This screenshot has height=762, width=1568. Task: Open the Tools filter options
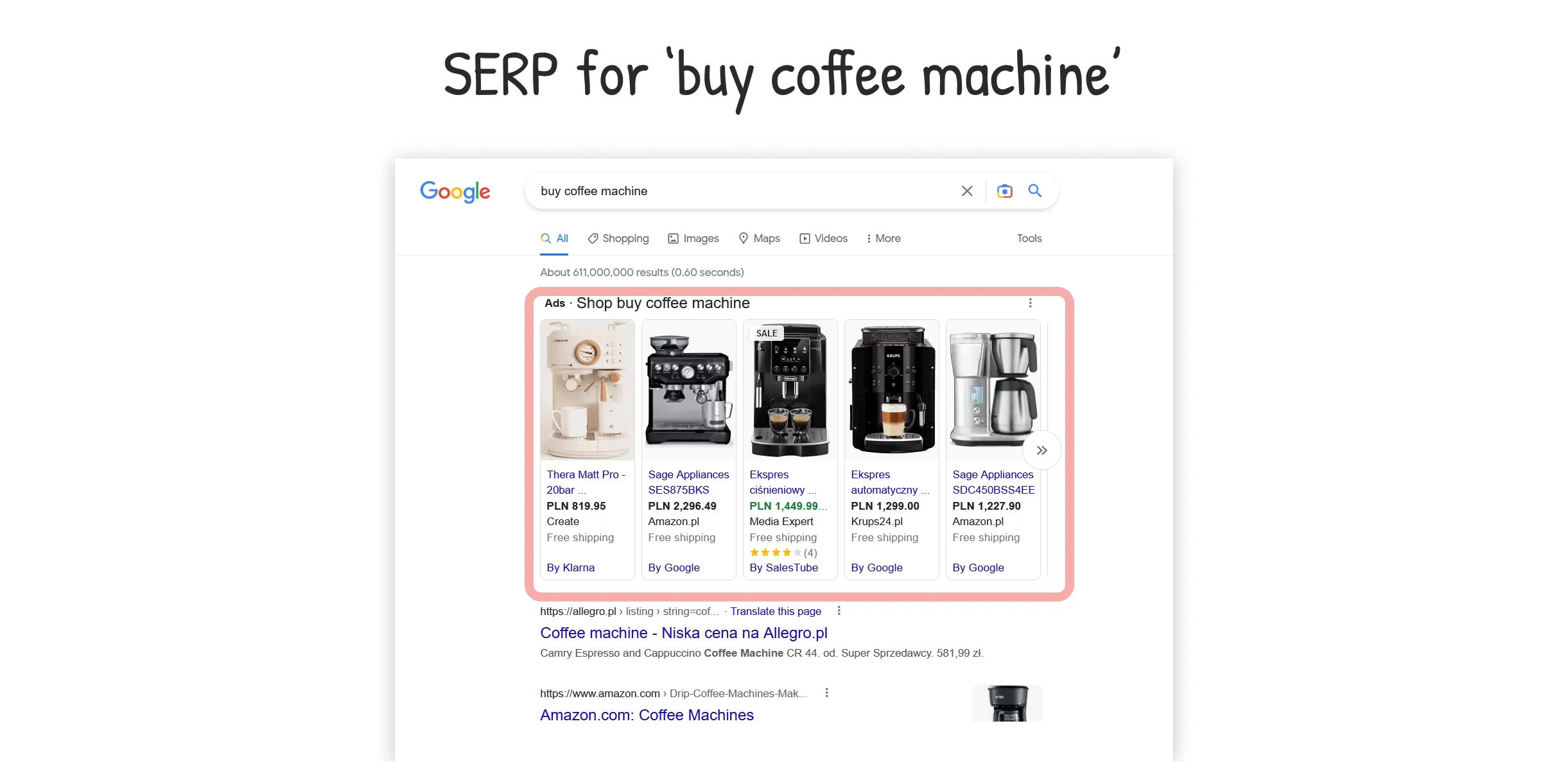point(1029,238)
